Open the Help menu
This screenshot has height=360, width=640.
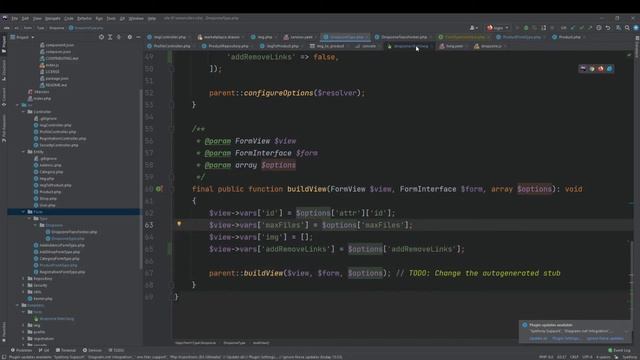point(152,18)
